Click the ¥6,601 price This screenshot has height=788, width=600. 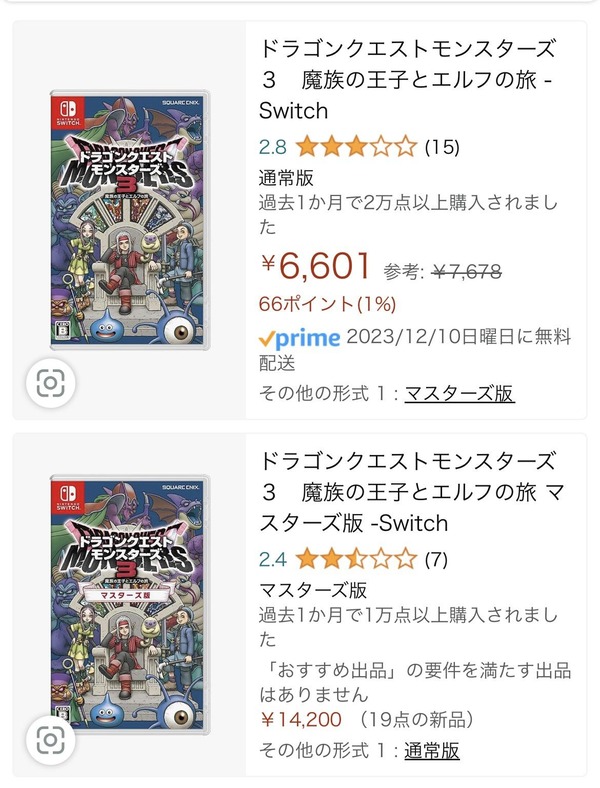point(316,266)
